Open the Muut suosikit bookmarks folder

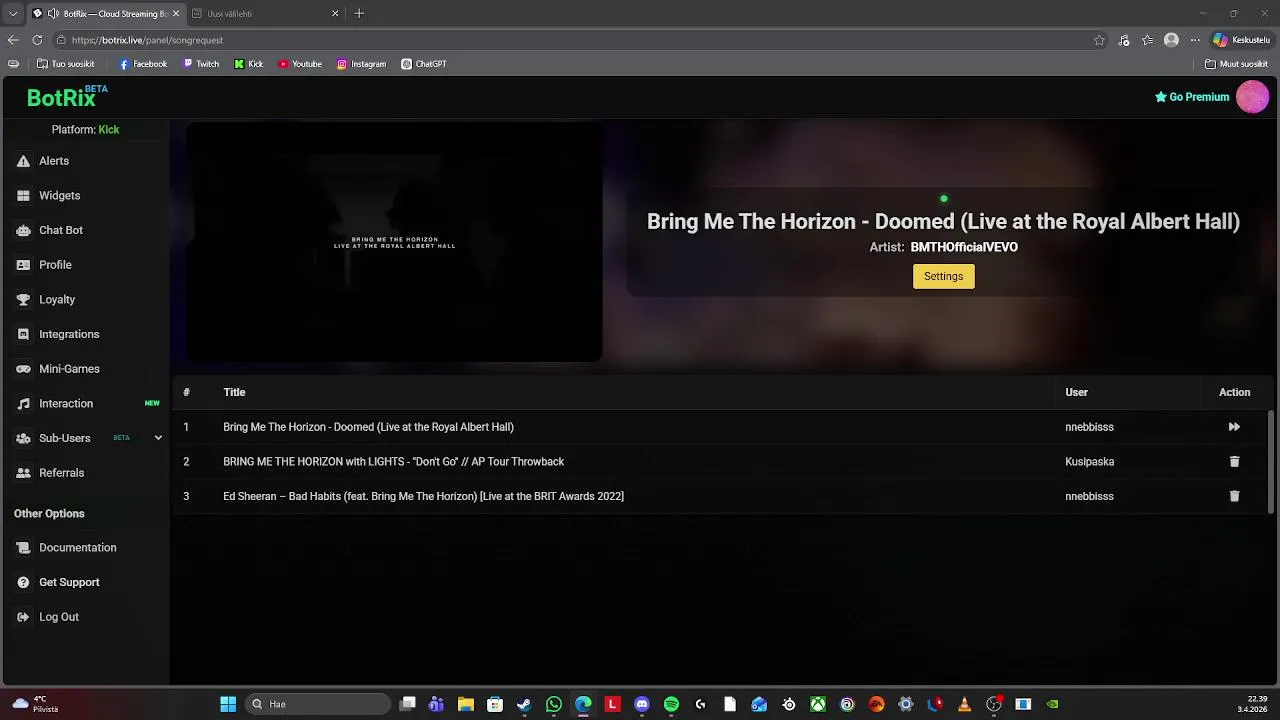point(1236,64)
